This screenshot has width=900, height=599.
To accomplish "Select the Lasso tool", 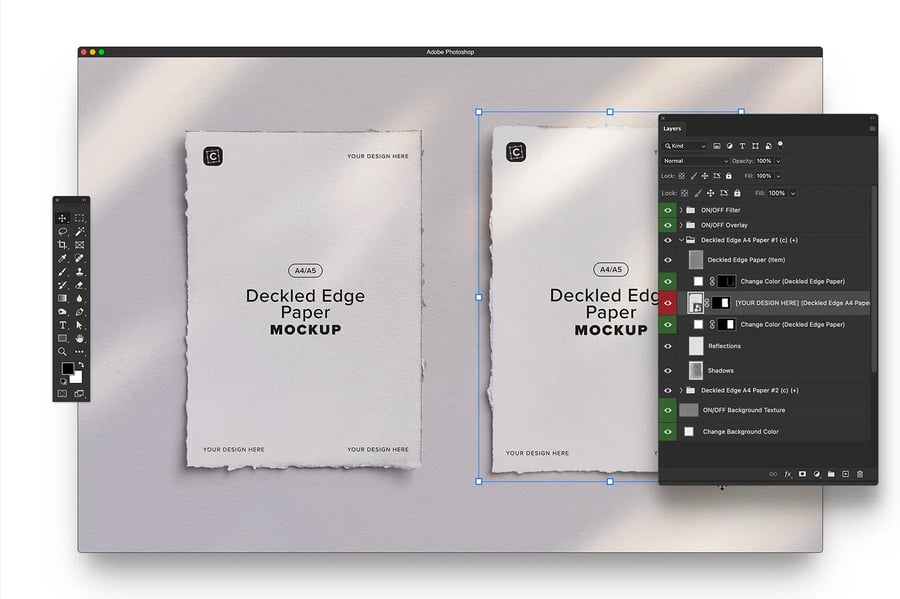I will [62, 231].
